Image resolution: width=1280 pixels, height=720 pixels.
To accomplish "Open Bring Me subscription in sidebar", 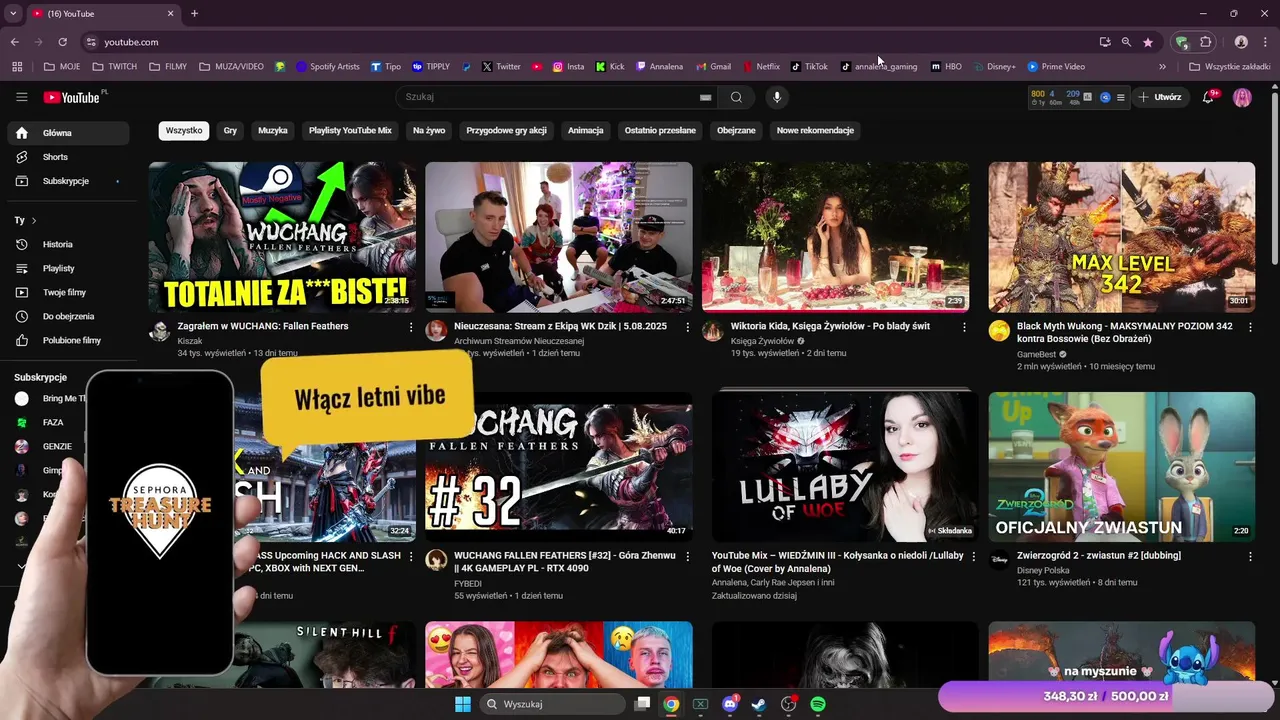I will [x=48, y=398].
